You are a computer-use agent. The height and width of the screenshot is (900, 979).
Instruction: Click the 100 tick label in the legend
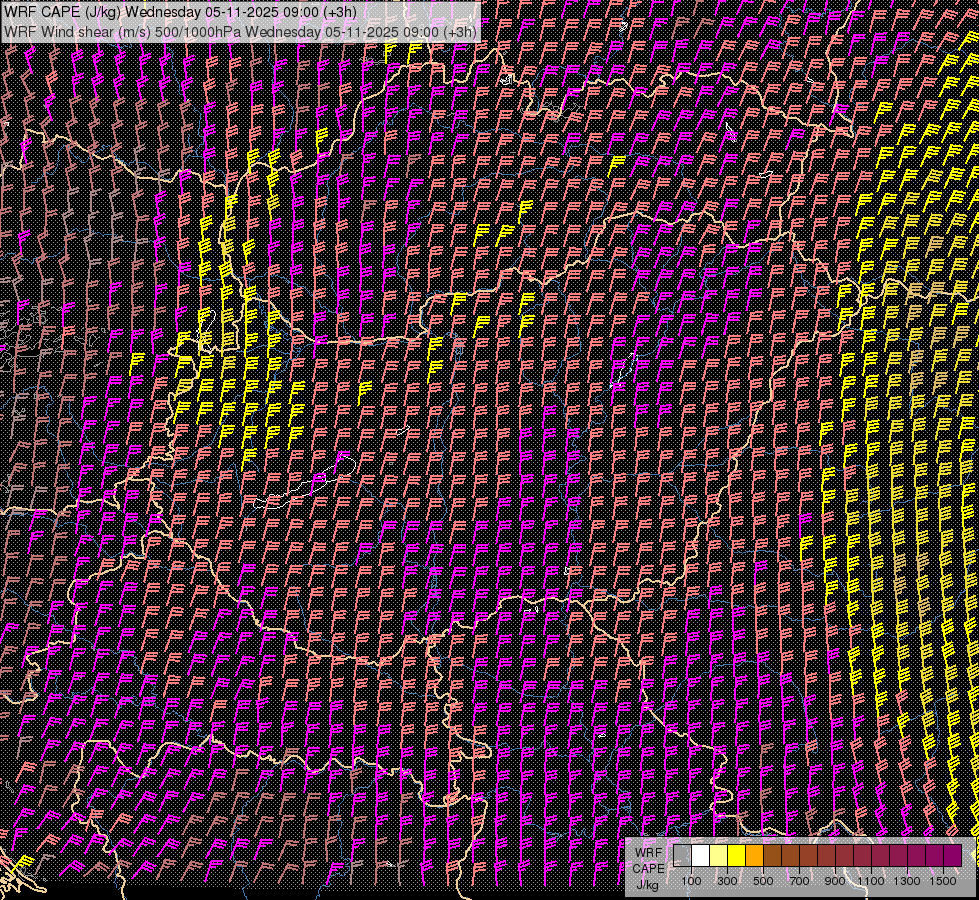click(x=691, y=881)
